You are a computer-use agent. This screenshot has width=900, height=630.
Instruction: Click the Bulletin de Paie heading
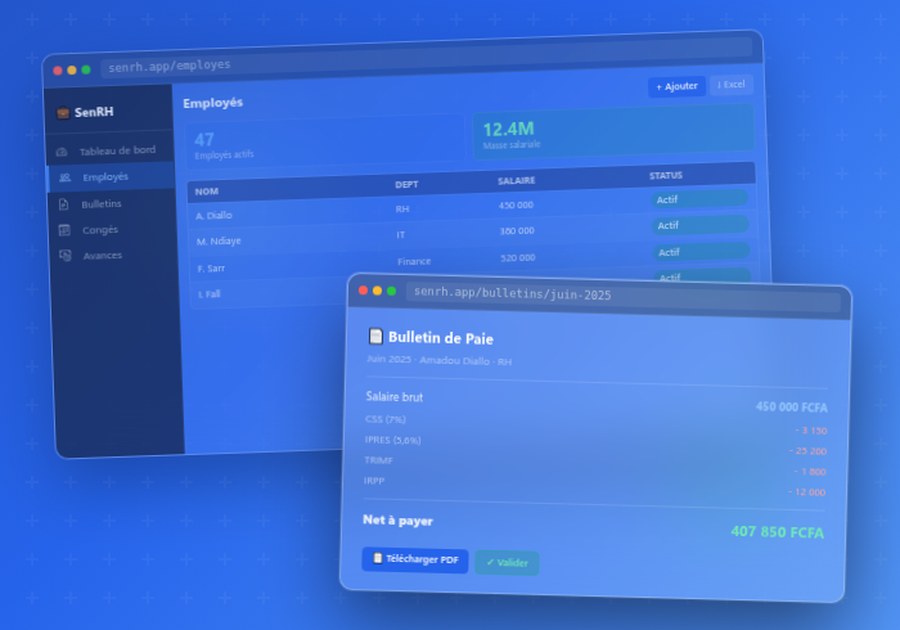[x=441, y=338]
